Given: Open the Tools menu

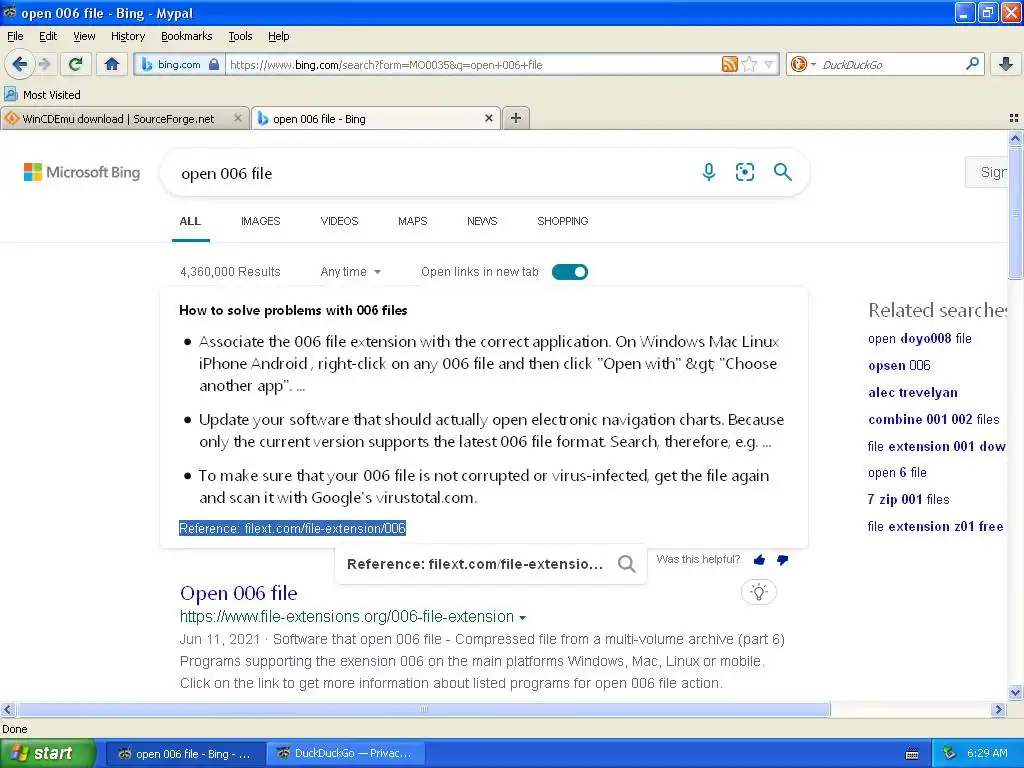Looking at the screenshot, I should [x=240, y=36].
